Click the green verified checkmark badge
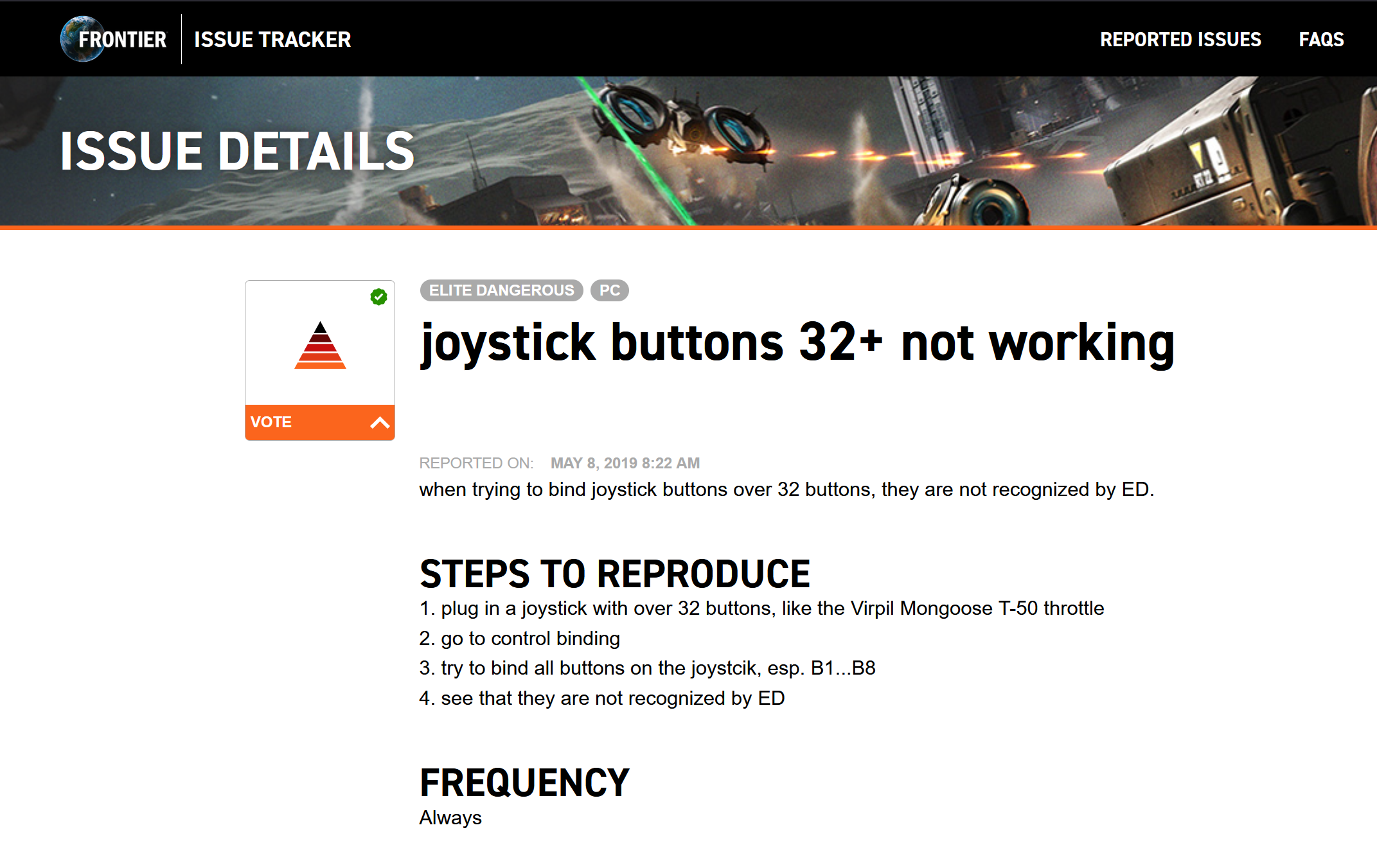This screenshot has width=1377, height=868. click(378, 296)
